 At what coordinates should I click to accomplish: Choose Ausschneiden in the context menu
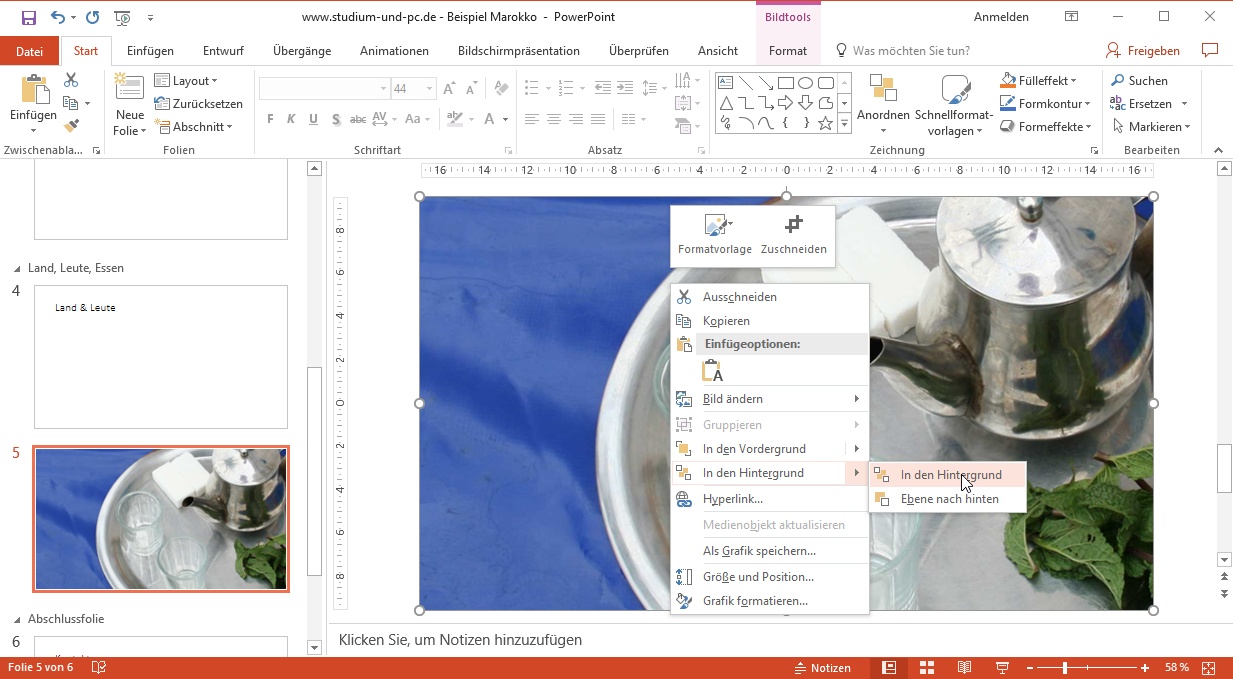point(770,297)
